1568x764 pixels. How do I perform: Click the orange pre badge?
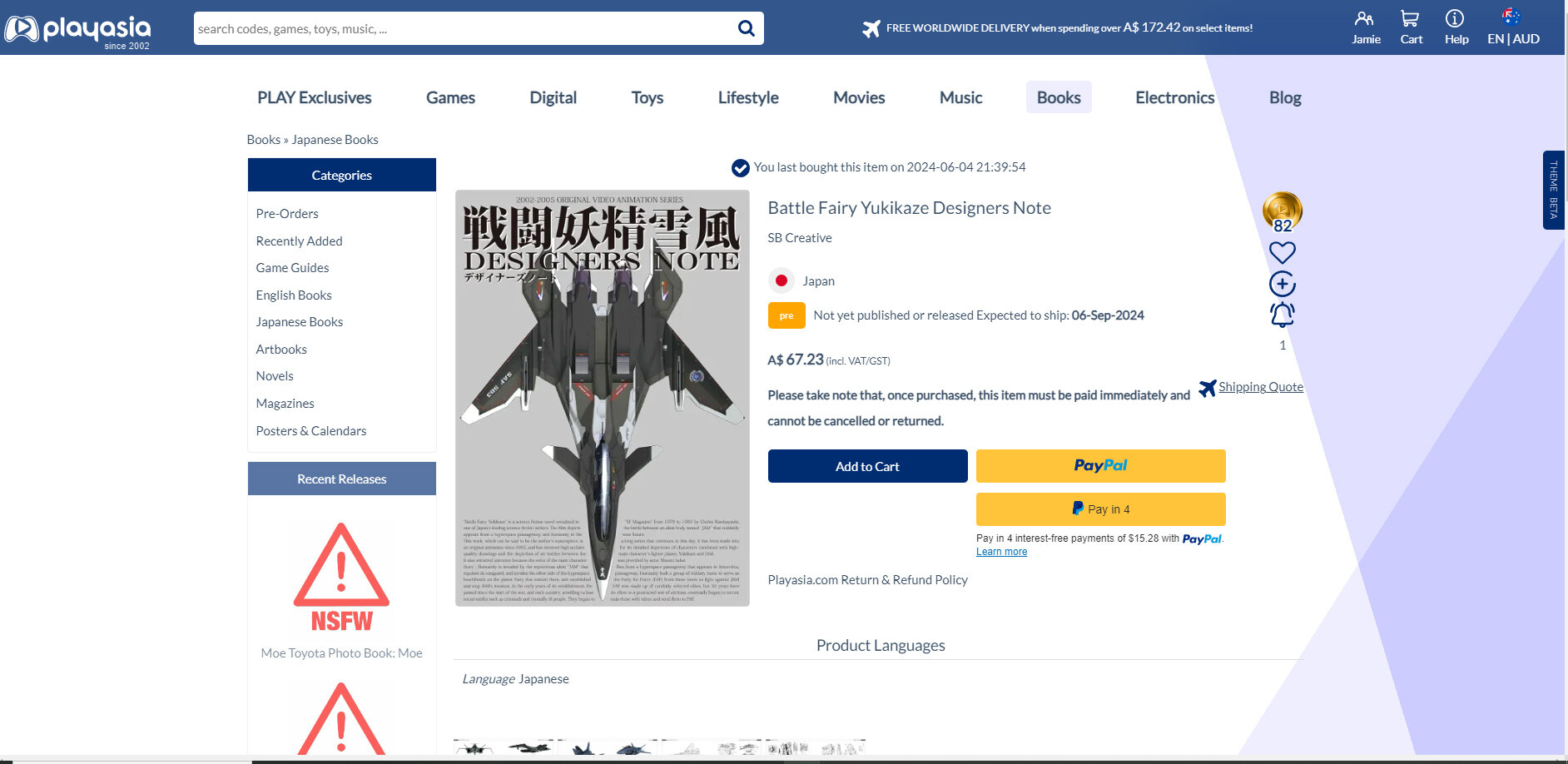786,315
